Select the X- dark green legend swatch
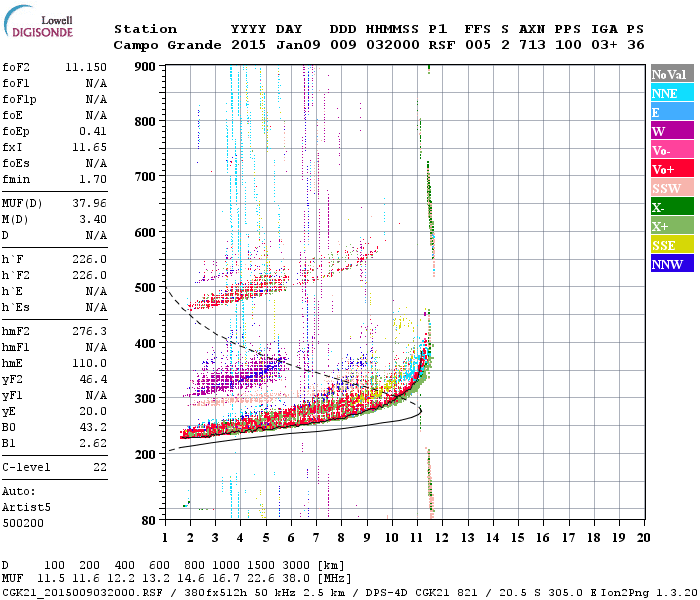Viewport: 700px width, 600px height. pos(672,207)
